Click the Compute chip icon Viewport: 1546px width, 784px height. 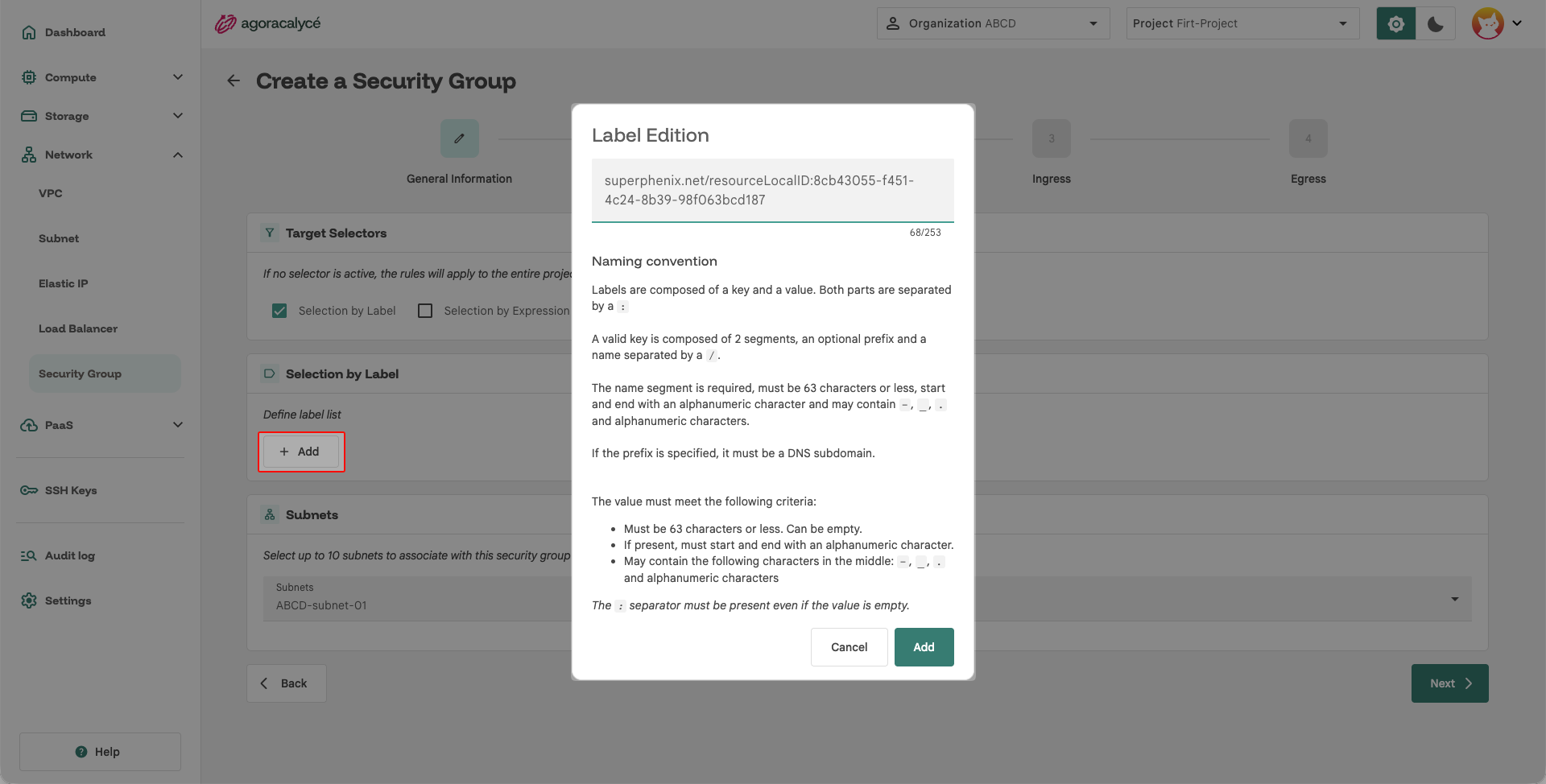coord(29,77)
